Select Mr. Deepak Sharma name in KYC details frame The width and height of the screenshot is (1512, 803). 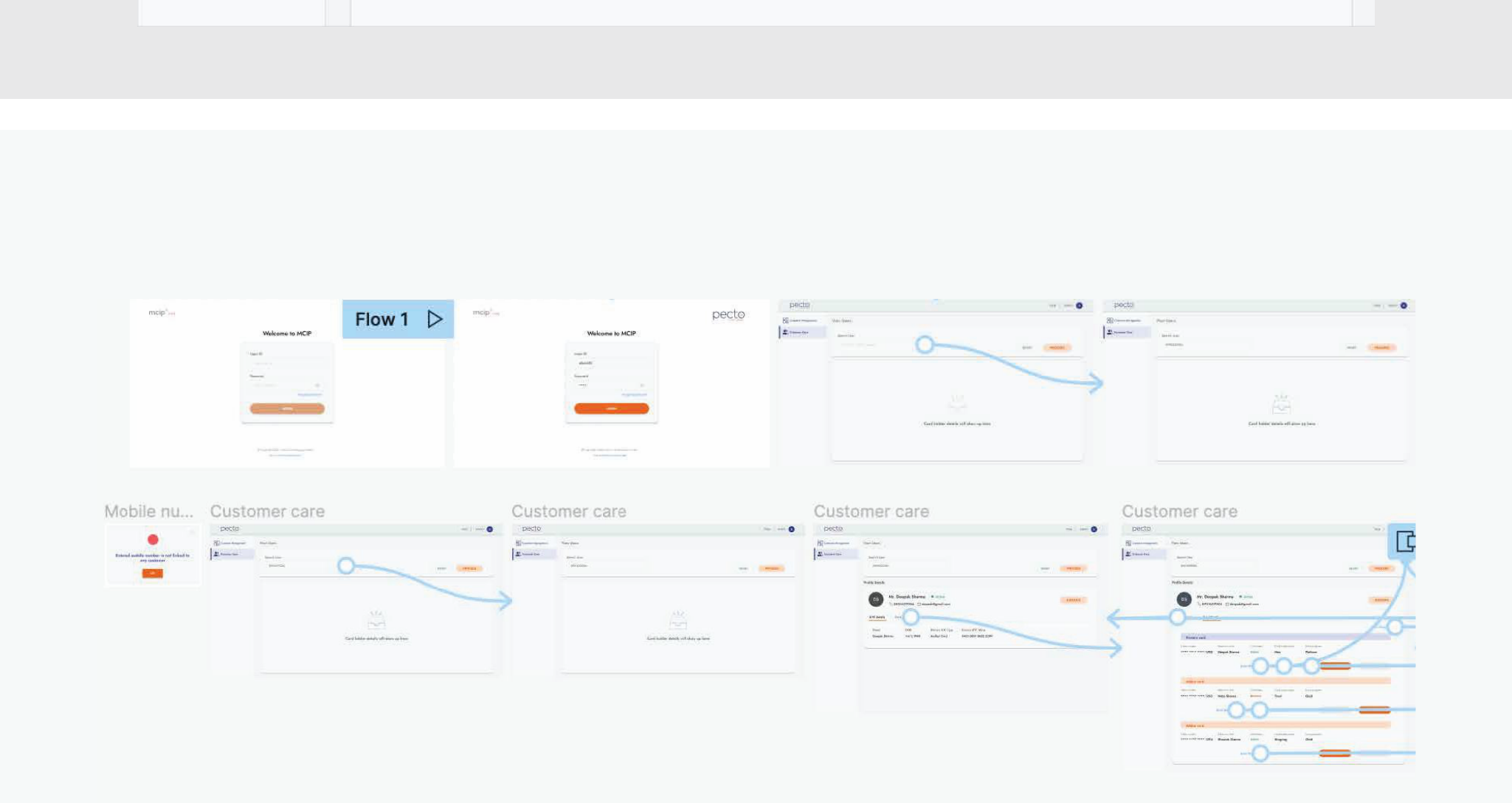coord(907,596)
